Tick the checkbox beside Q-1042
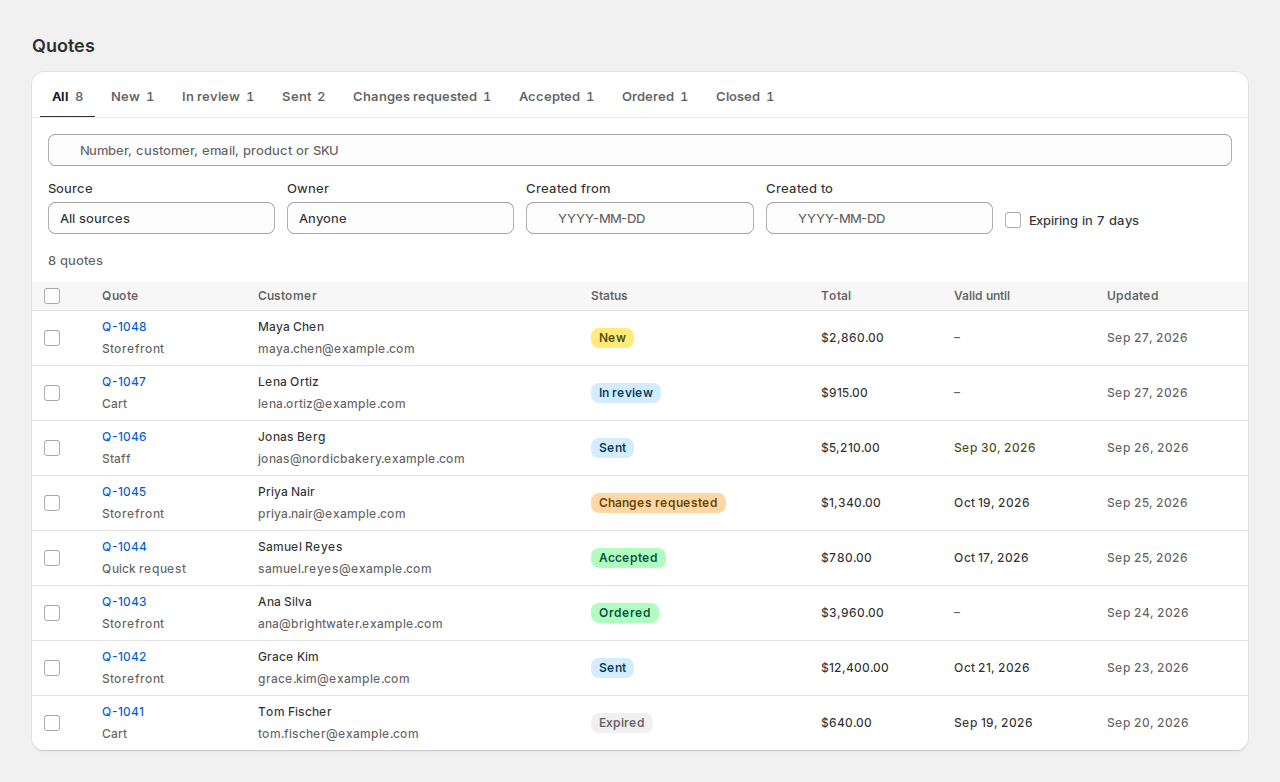The image size is (1280, 782). (52, 668)
